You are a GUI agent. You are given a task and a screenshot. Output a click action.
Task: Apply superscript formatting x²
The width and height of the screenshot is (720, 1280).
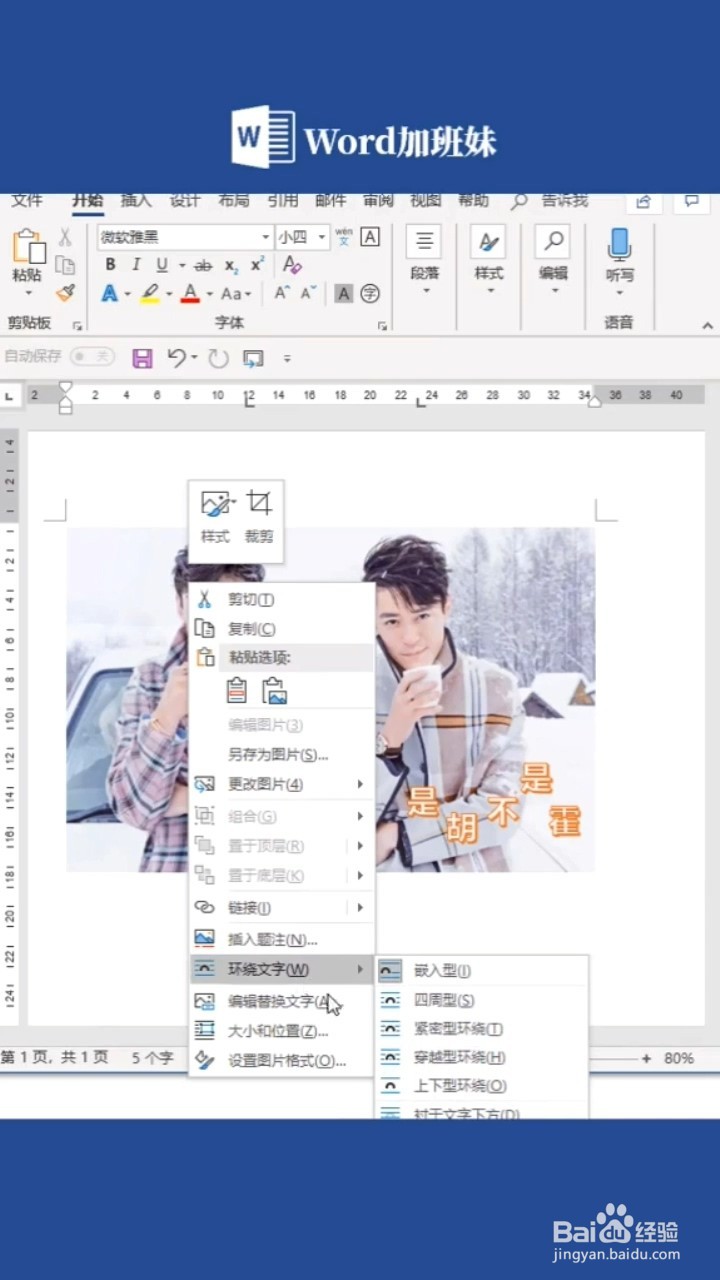[x=258, y=265]
